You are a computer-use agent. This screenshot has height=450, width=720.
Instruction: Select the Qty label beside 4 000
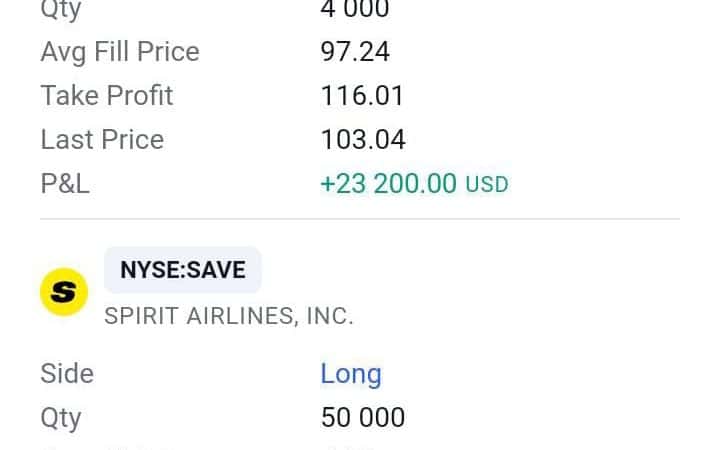(61, 10)
